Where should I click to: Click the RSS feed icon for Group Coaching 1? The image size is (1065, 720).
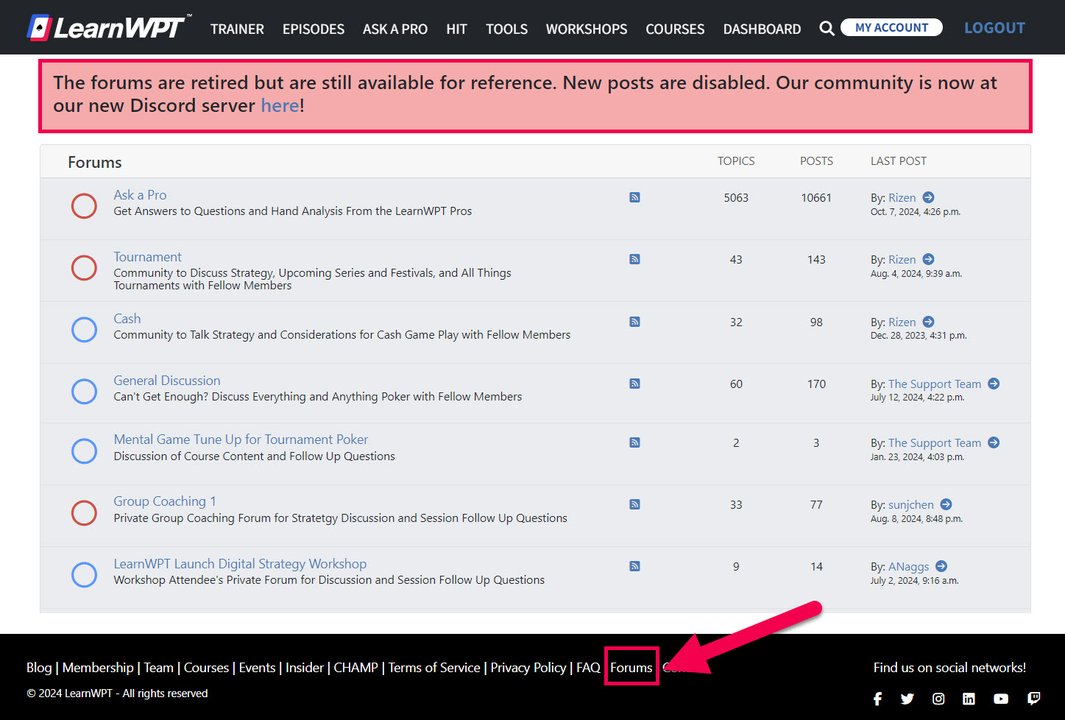pyautogui.click(x=634, y=505)
